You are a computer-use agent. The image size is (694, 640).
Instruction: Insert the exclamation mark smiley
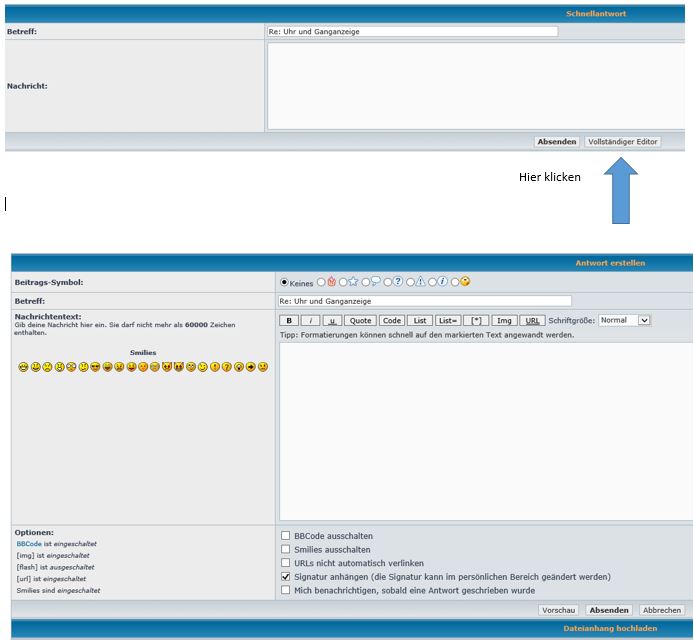[x=215, y=367]
